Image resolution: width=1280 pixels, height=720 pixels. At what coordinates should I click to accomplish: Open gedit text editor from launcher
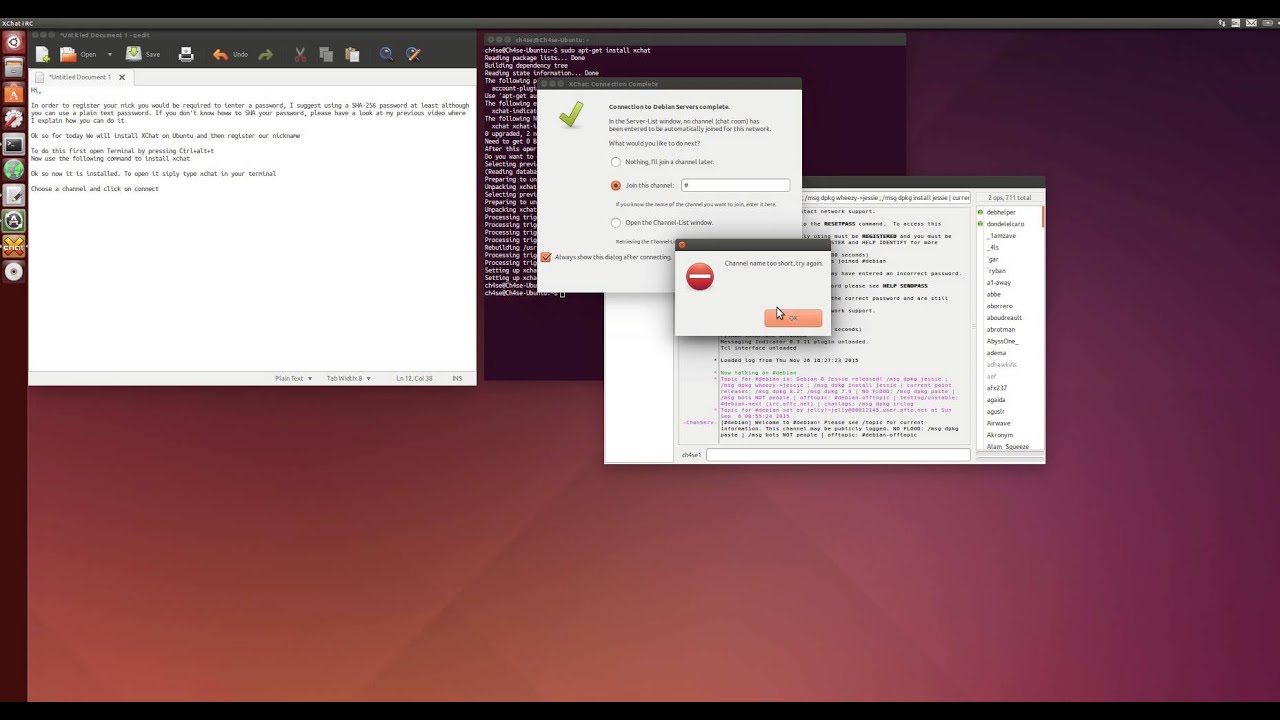pyautogui.click(x=13, y=195)
